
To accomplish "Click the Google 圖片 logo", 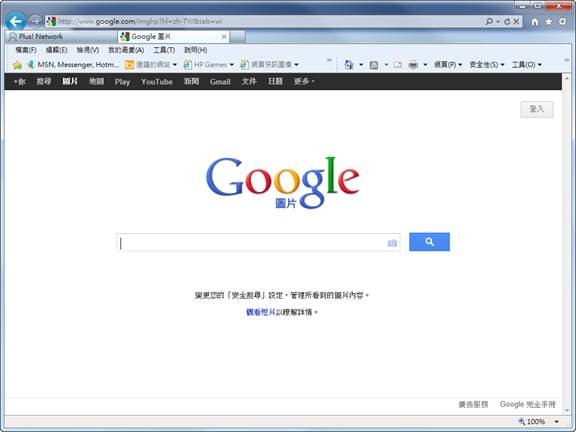I will pos(282,182).
